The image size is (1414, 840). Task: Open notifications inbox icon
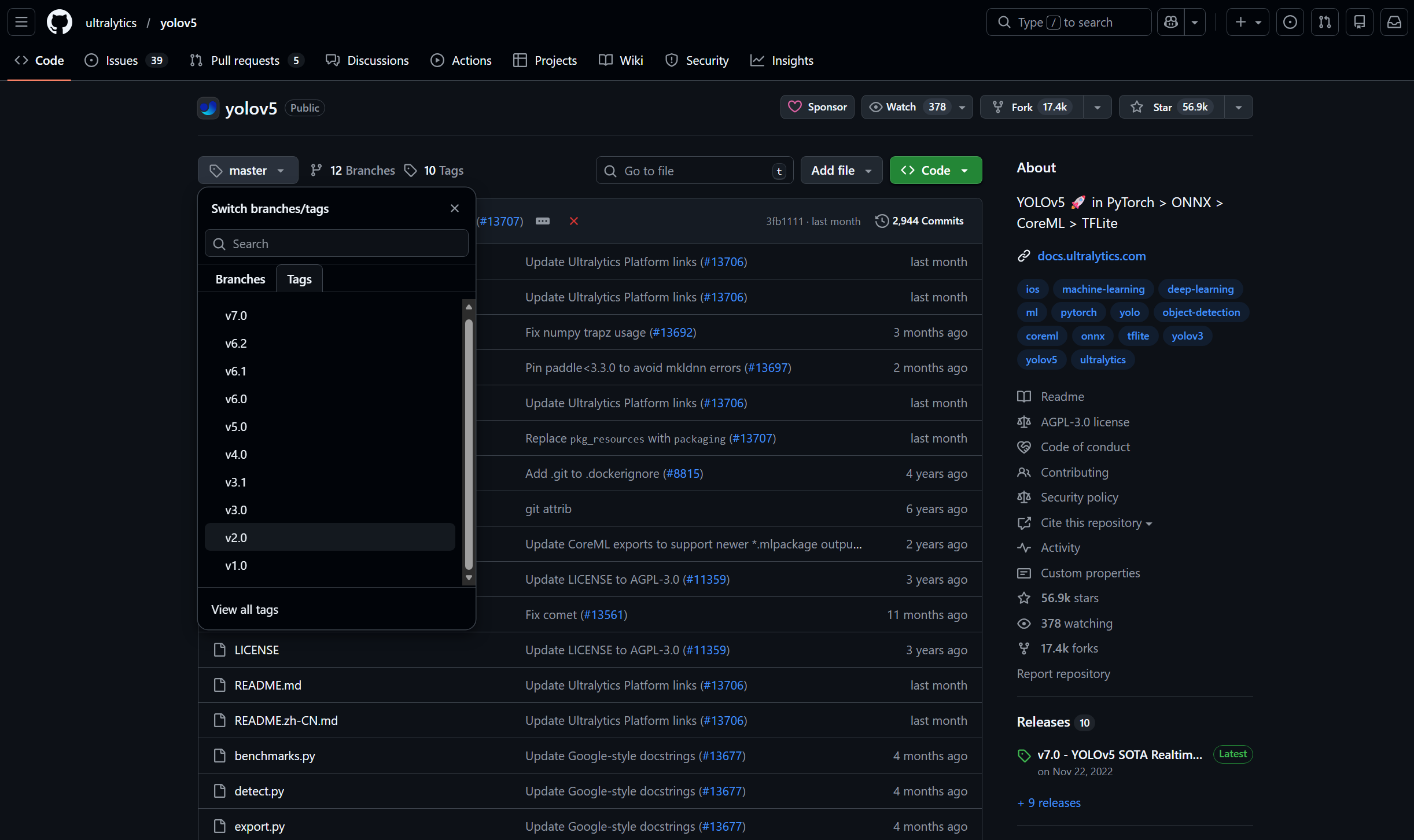(1394, 23)
